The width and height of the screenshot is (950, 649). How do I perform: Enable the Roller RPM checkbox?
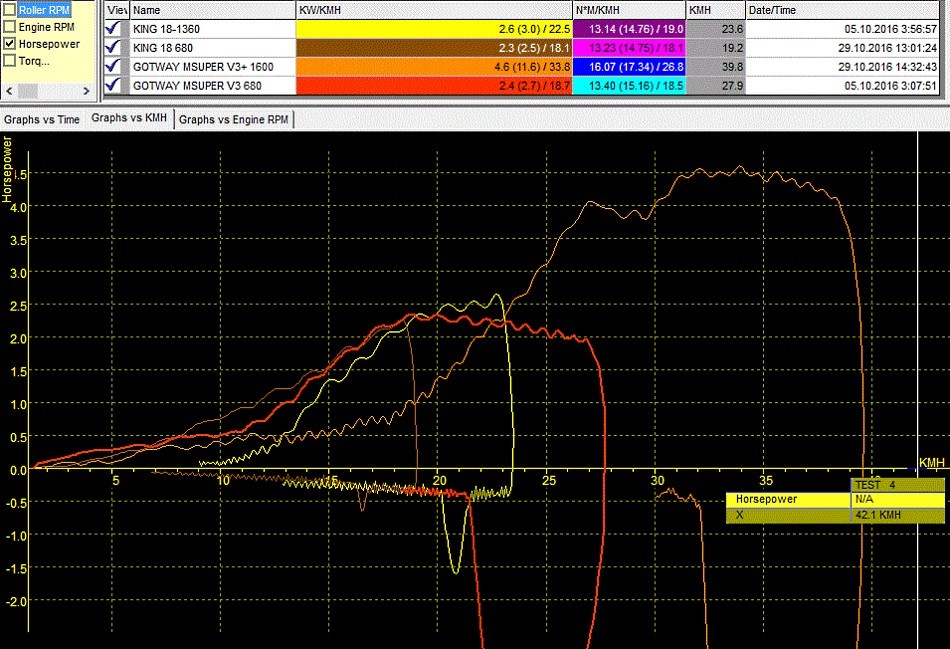[x=10, y=10]
